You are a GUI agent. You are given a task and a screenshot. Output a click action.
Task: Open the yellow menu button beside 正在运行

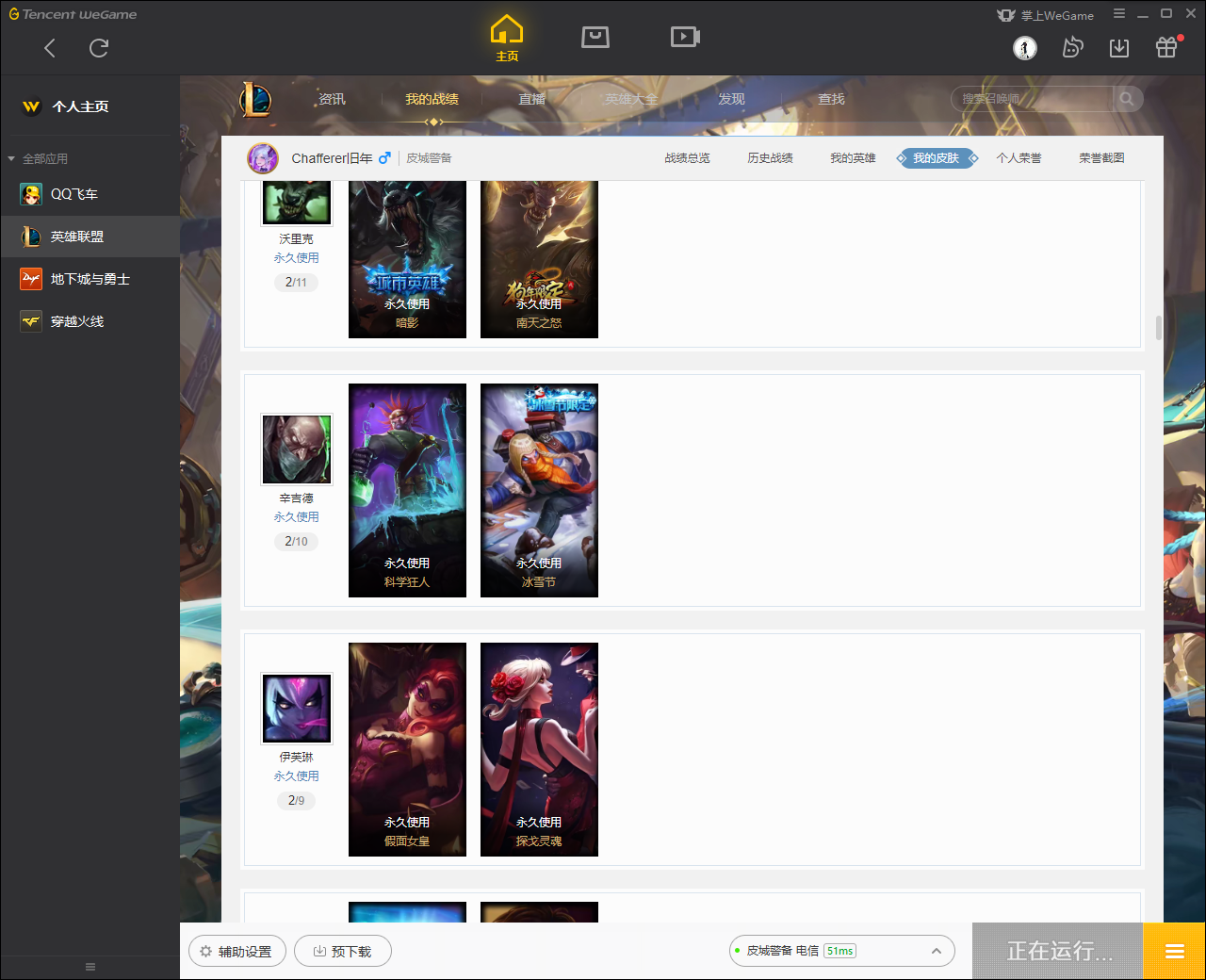[1174, 952]
